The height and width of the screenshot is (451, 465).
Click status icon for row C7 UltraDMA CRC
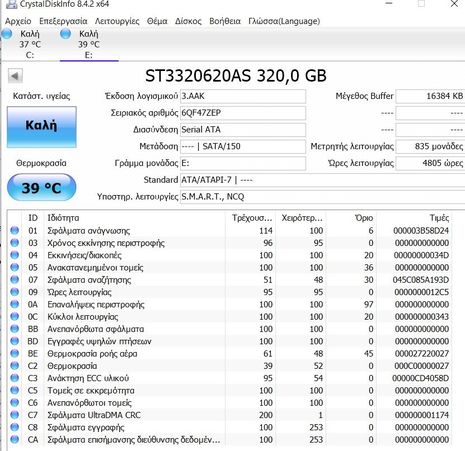[x=14, y=415]
